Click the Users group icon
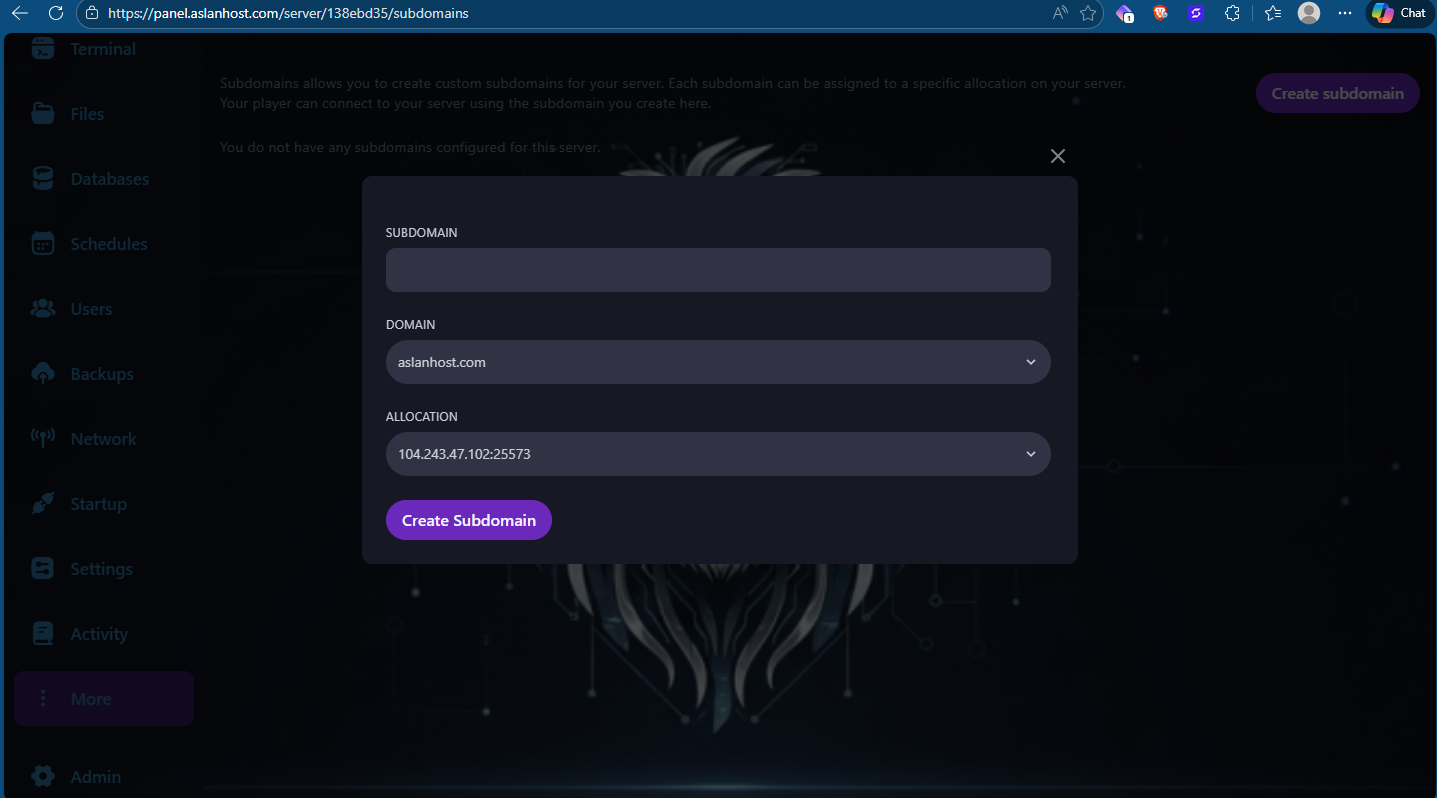Screen dimensions: 1437x798 click(43, 309)
